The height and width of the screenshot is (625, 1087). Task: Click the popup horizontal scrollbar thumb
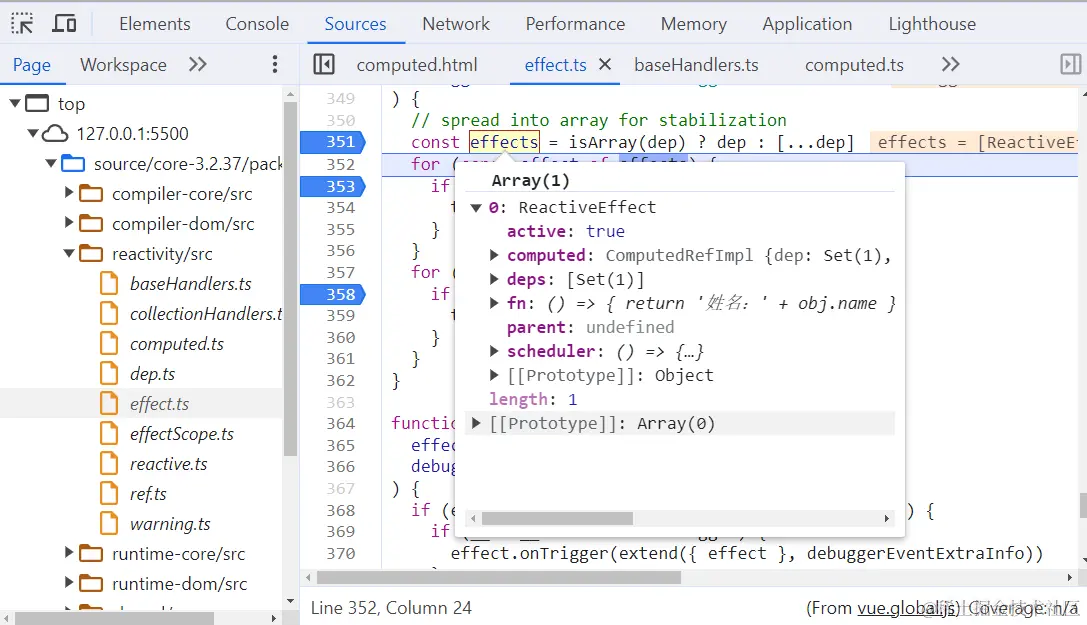click(557, 518)
